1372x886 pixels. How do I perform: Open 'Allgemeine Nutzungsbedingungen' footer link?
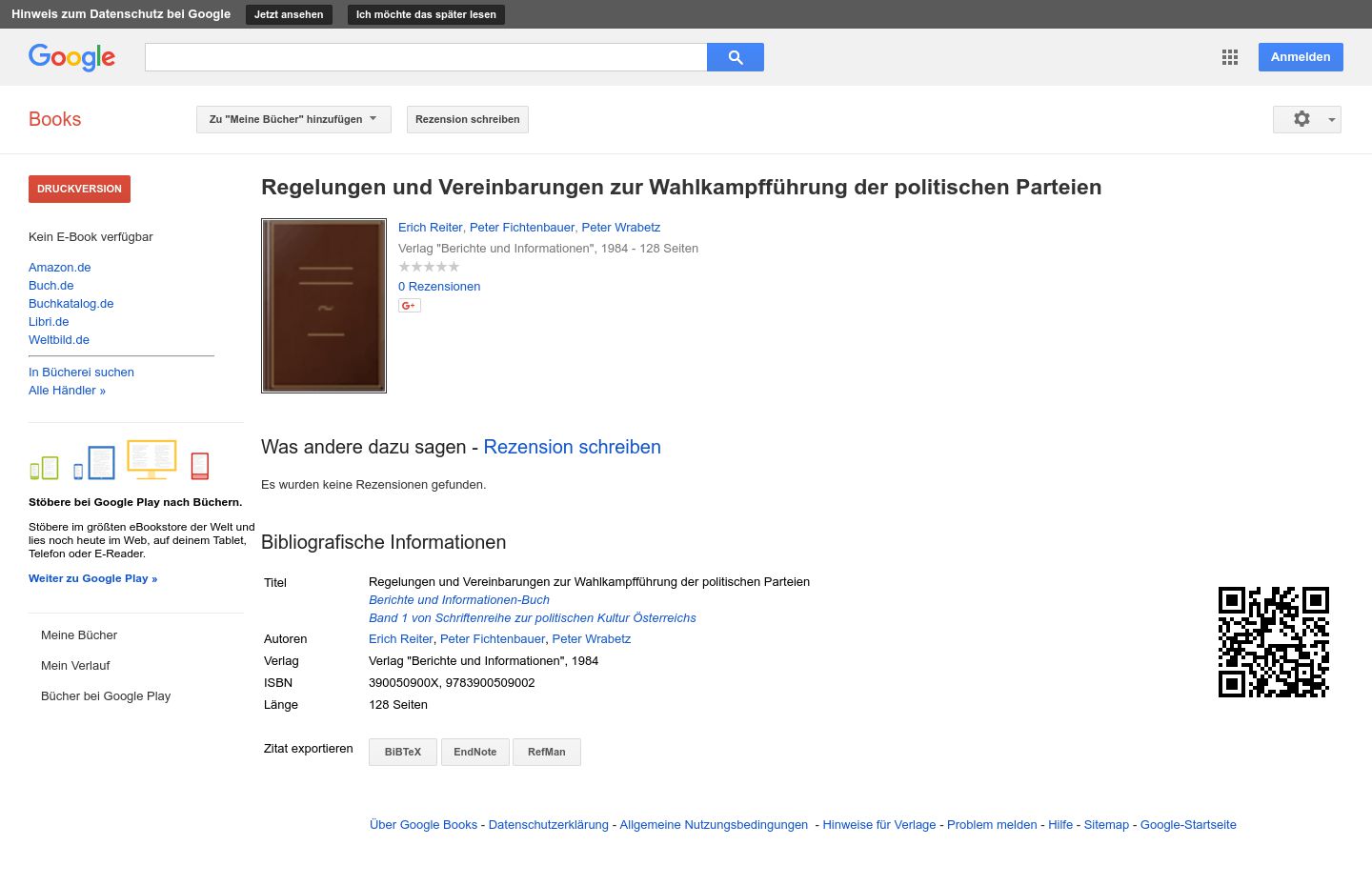tap(714, 825)
